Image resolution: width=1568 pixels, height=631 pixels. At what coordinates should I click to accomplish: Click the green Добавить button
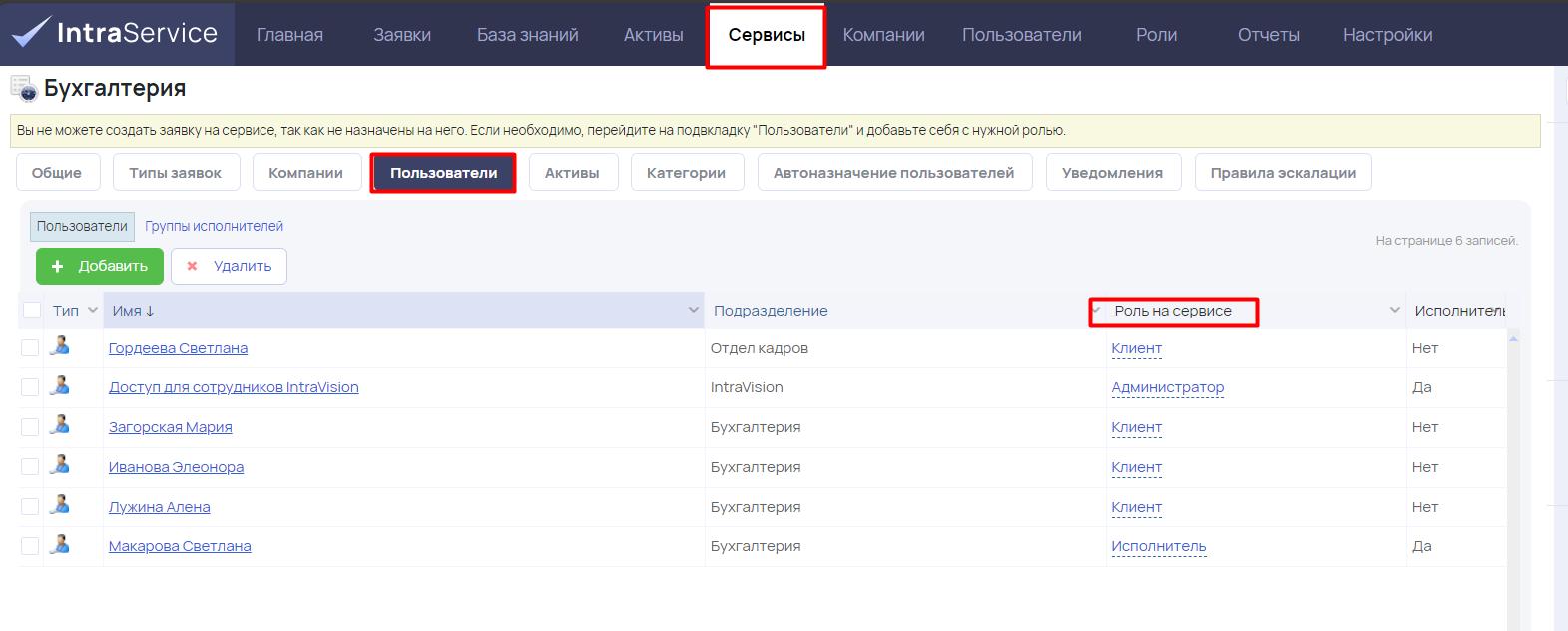point(100,266)
